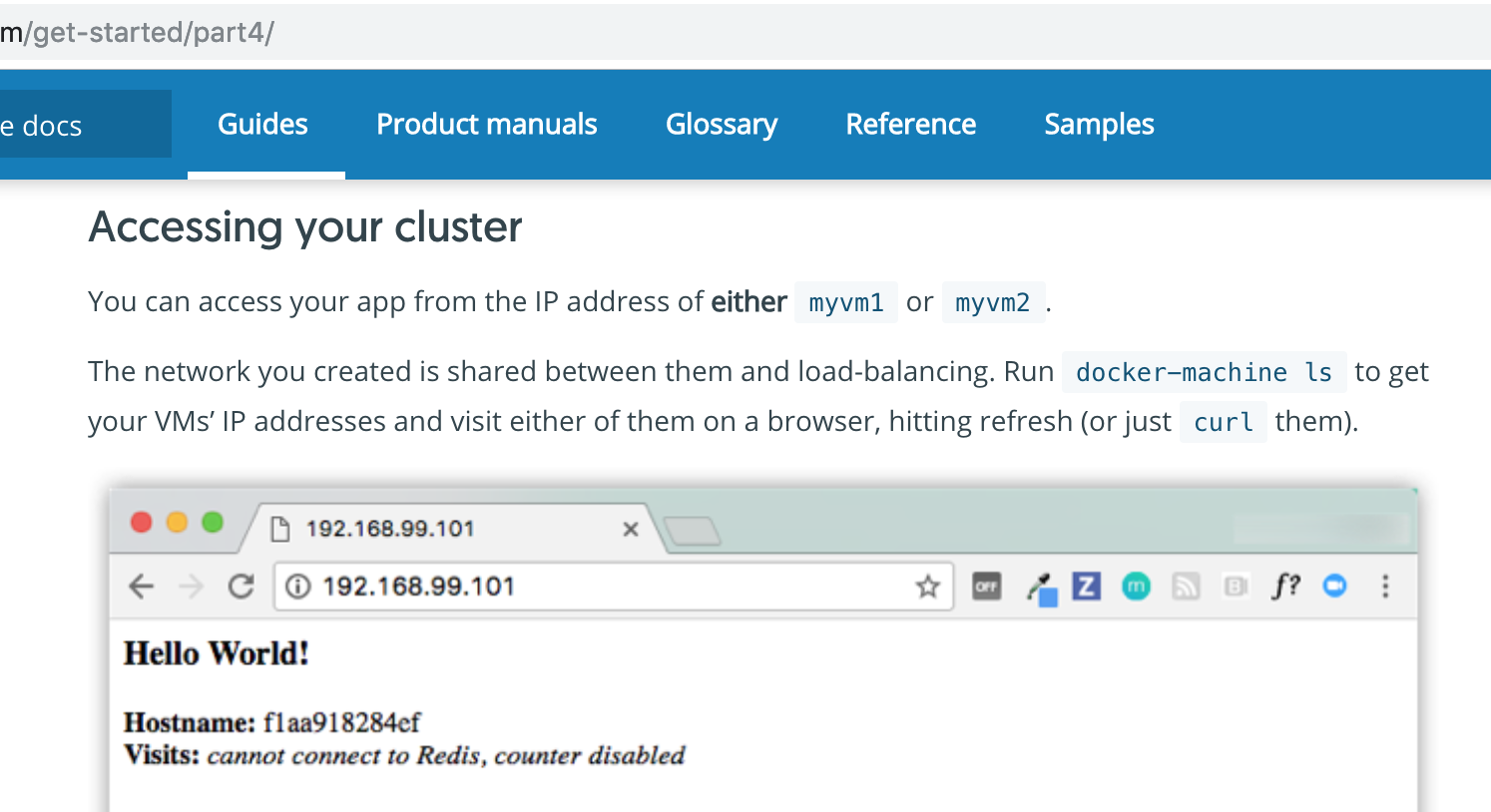
Task: Click the teal "m" extension icon
Action: tap(1136, 587)
